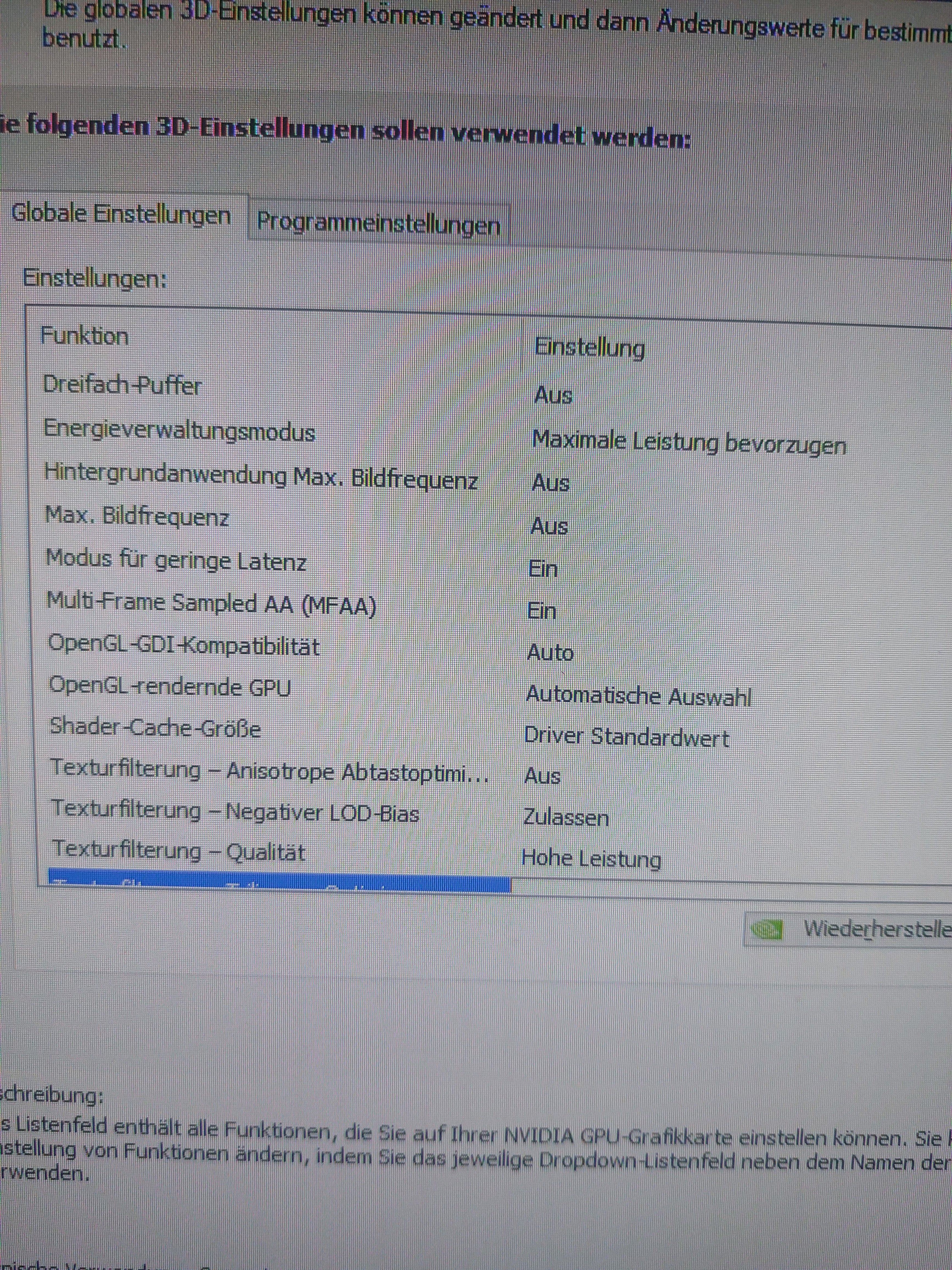Select Multi-Frame Sampled AA (MFAA) row
Screen dimensions: 952x1270
211,604
